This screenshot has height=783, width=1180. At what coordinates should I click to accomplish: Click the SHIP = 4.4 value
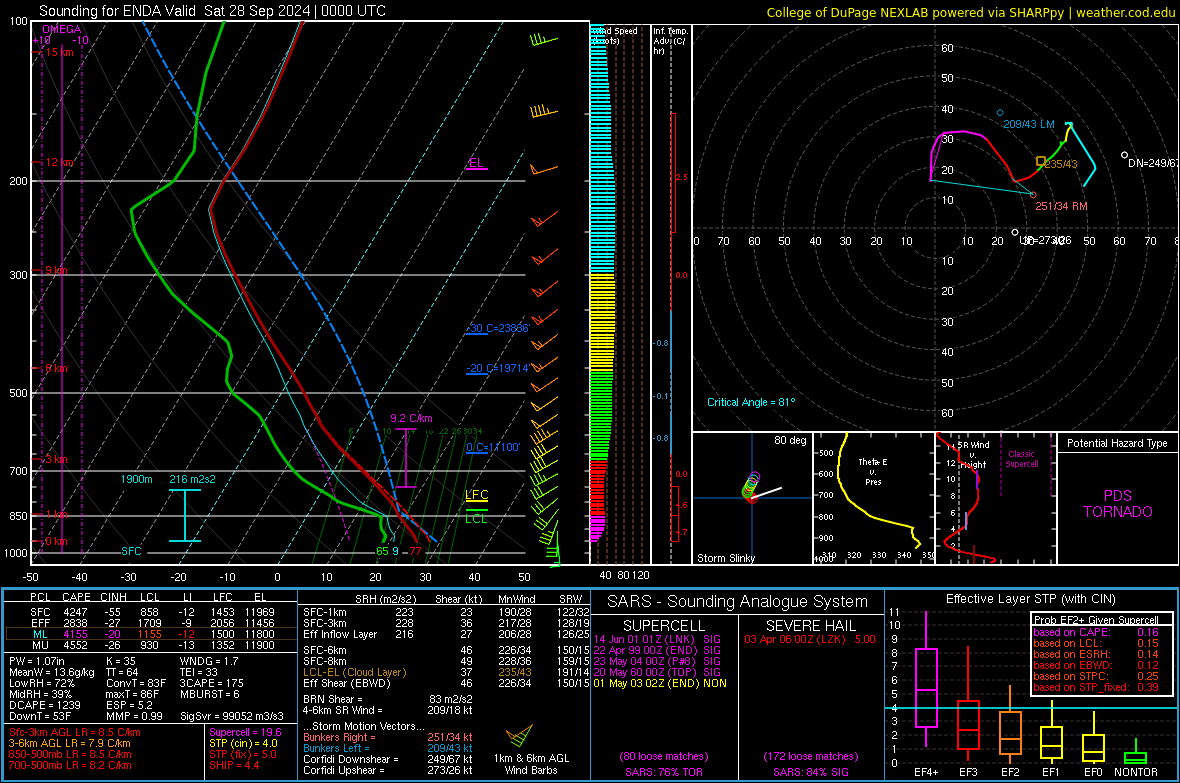(x=234, y=765)
